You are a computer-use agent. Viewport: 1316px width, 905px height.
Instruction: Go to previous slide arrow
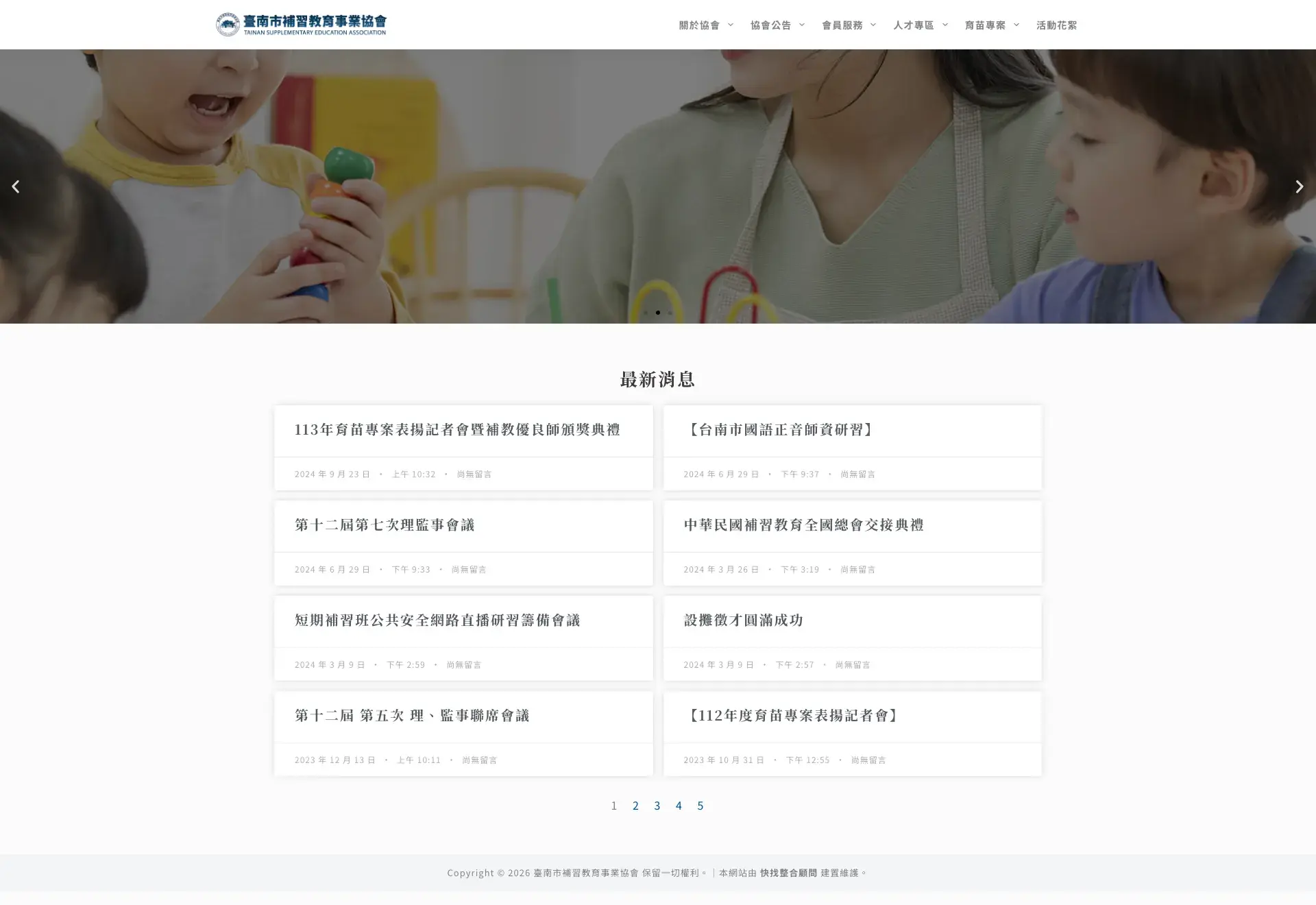coord(15,186)
